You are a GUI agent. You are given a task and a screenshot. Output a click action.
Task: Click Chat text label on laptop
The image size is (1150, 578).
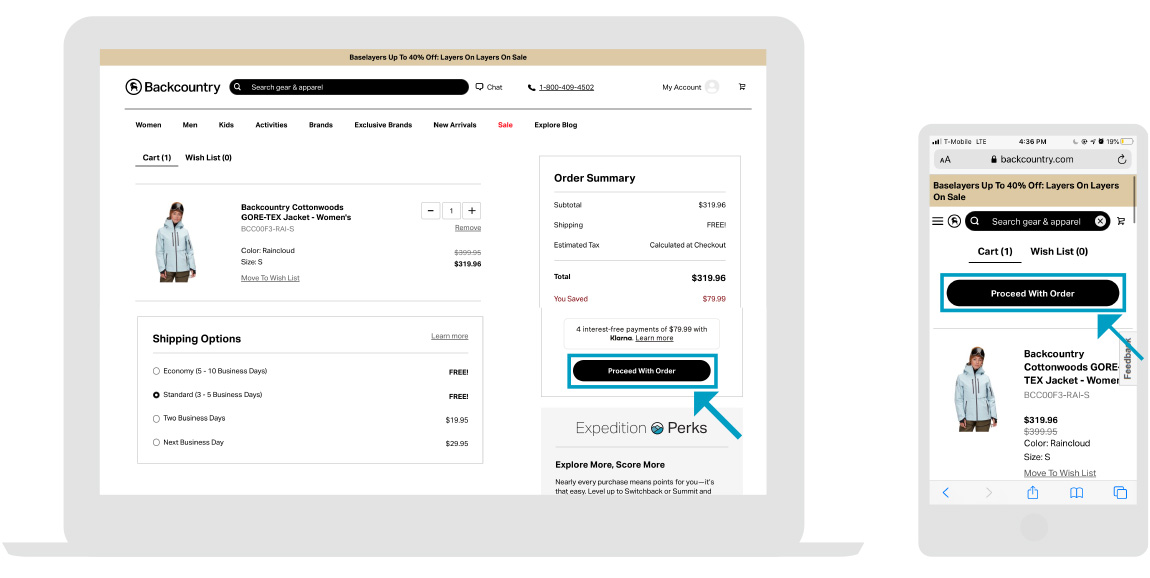[494, 87]
